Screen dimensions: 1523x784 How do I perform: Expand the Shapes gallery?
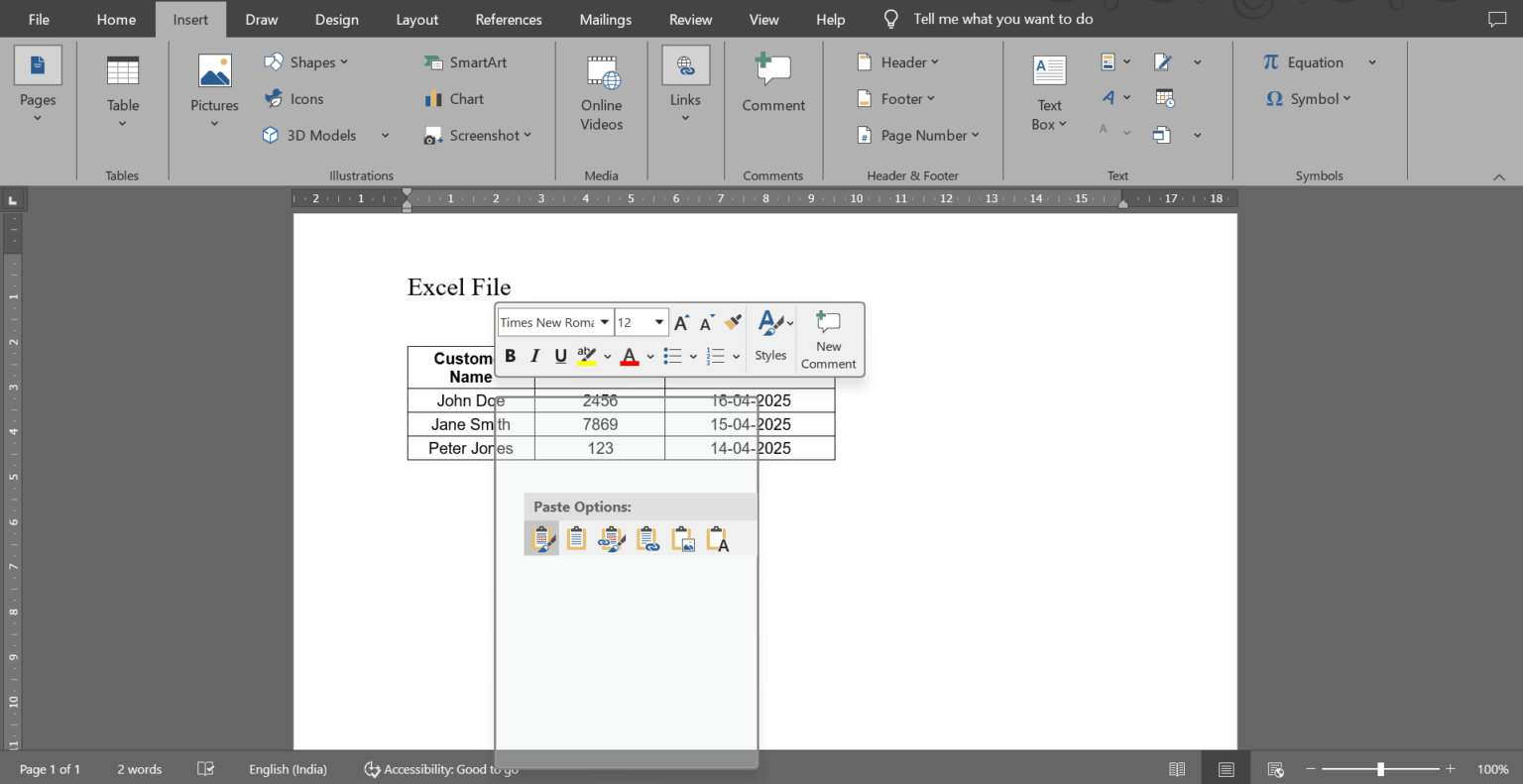point(343,61)
